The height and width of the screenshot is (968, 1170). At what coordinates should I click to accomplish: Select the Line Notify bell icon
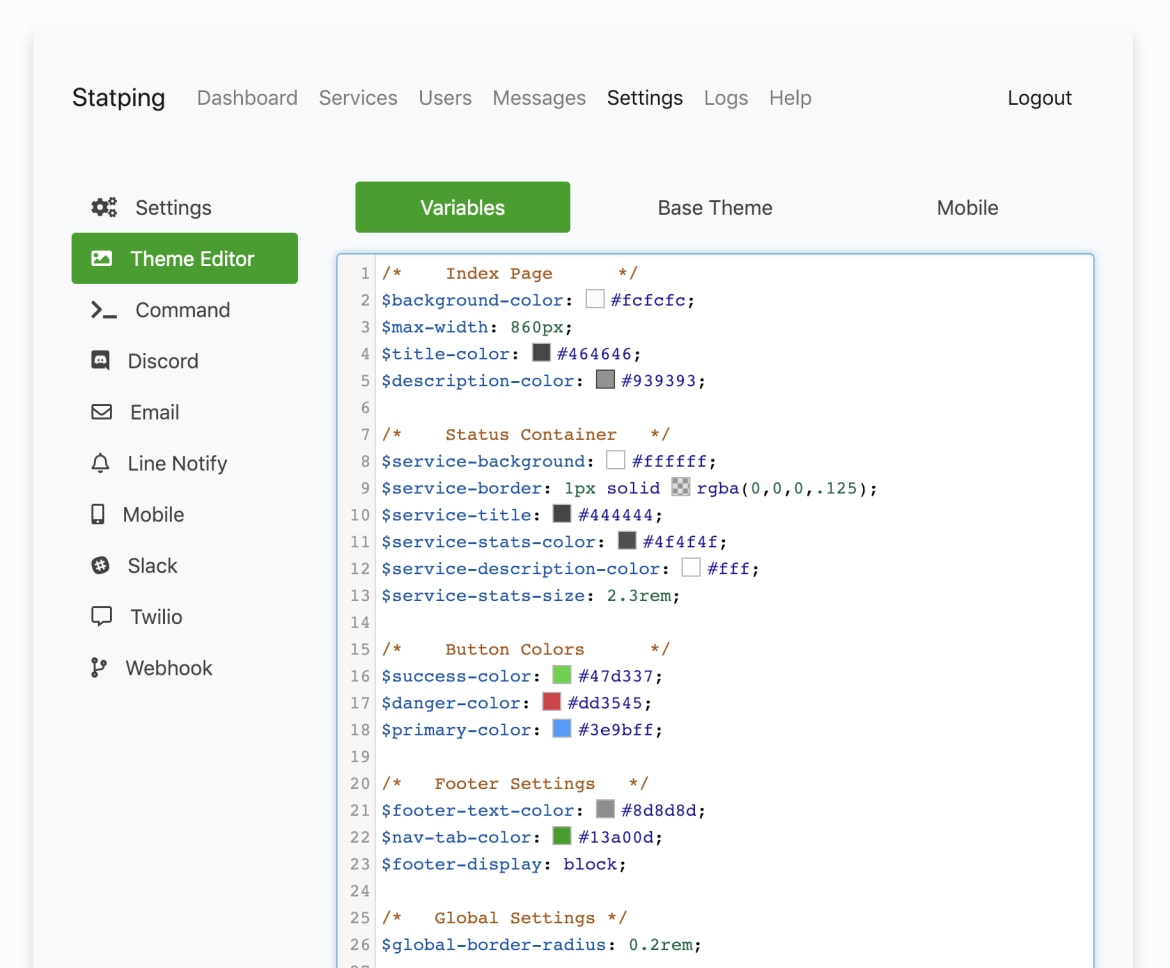(x=102, y=463)
